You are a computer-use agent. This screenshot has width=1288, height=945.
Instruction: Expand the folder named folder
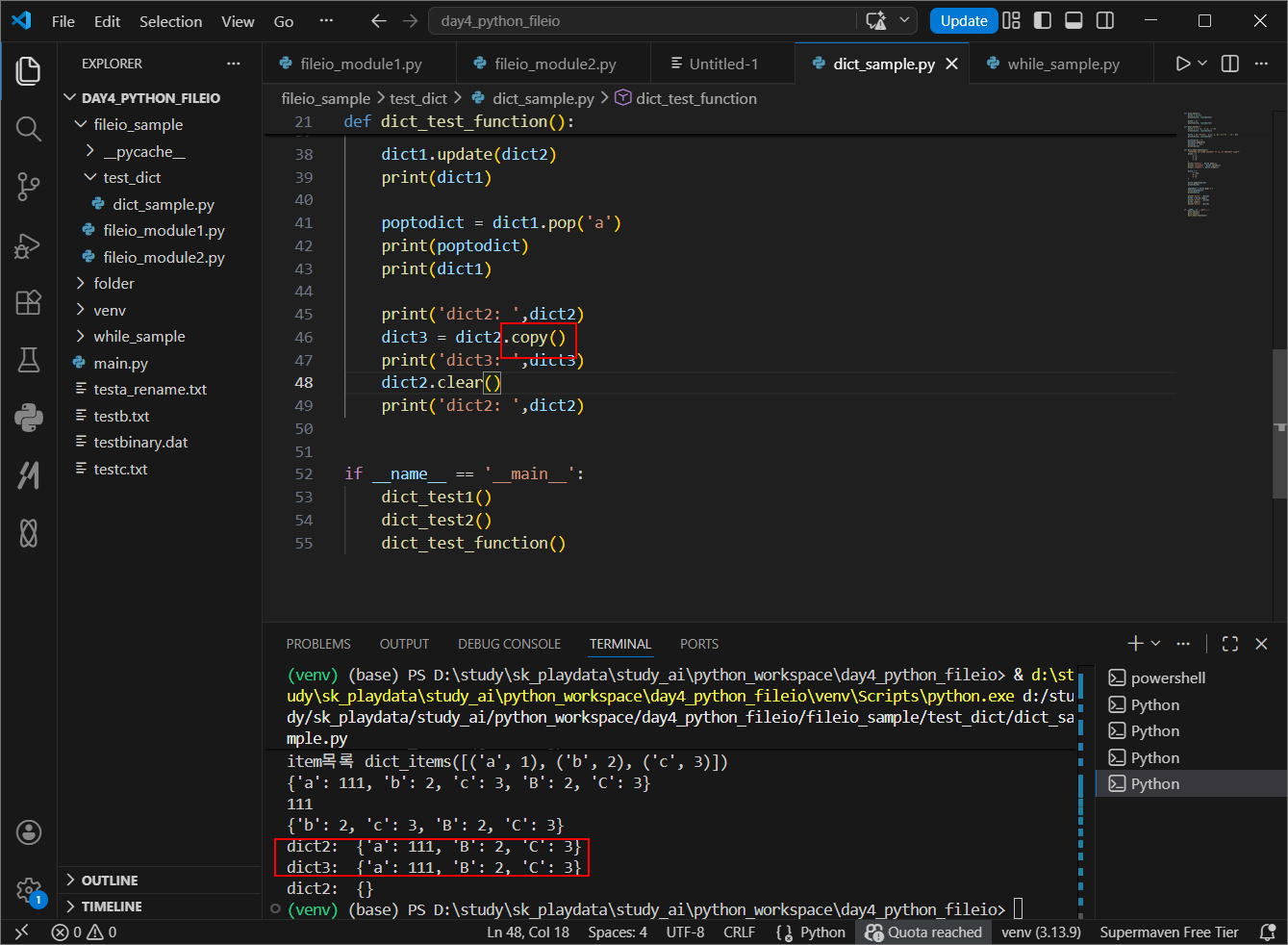pos(81,283)
